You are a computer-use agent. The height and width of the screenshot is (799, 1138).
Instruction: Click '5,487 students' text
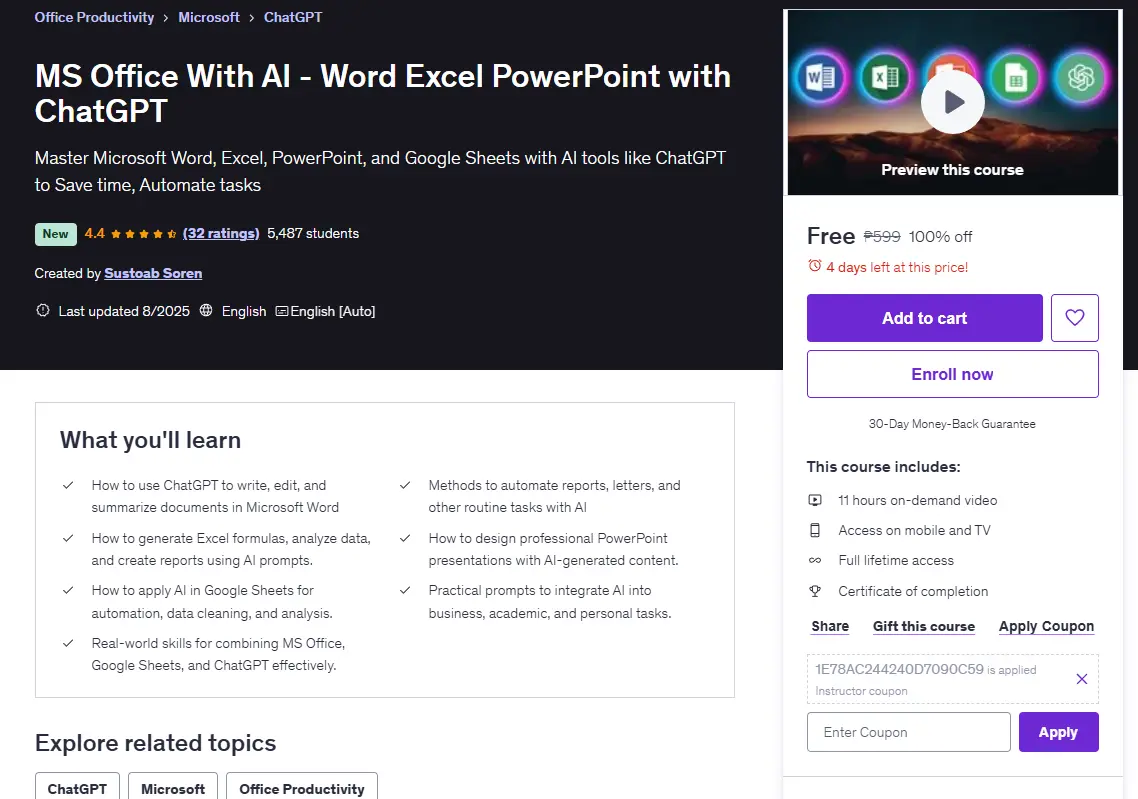313,234
